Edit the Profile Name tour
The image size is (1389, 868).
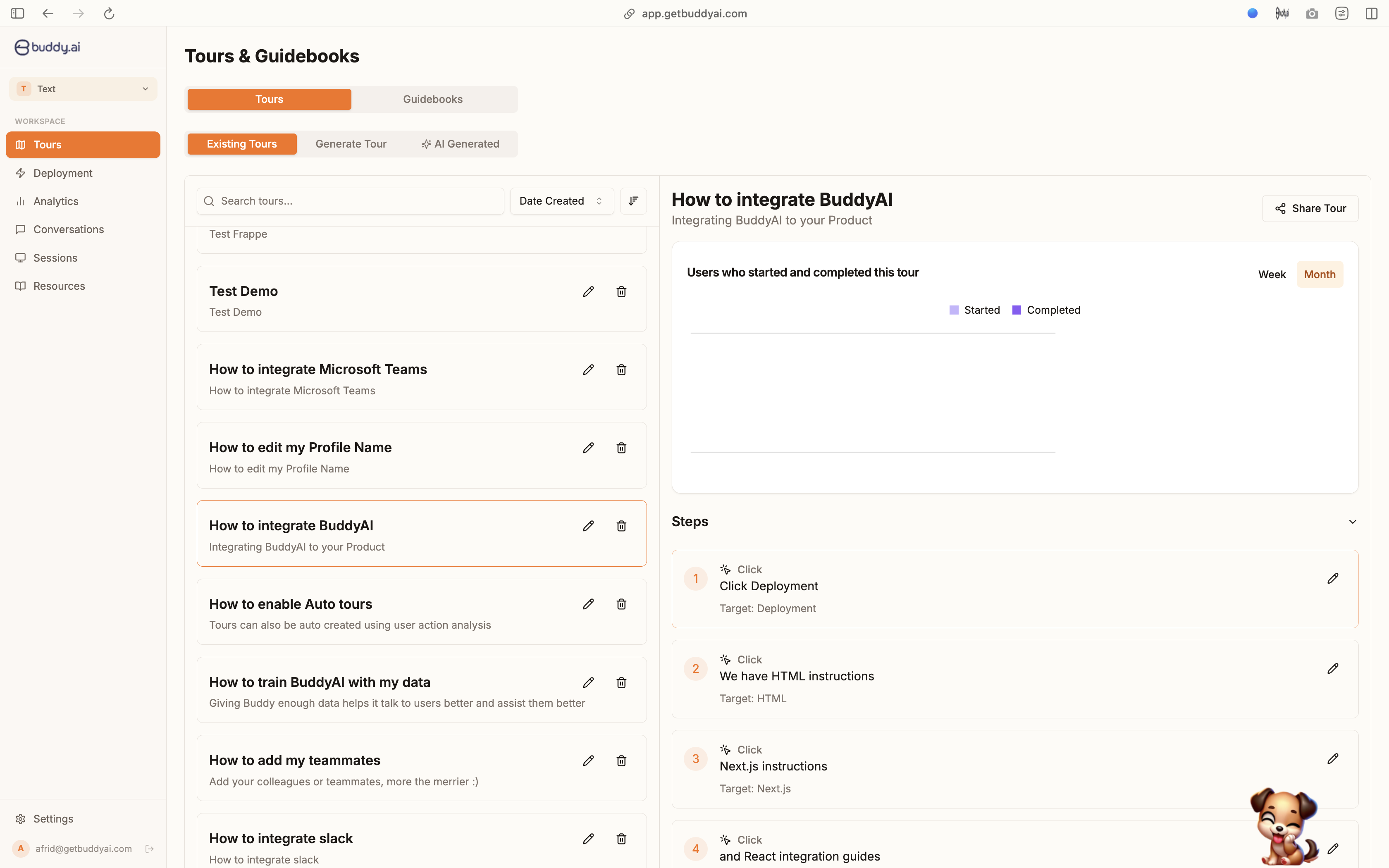pyautogui.click(x=588, y=448)
